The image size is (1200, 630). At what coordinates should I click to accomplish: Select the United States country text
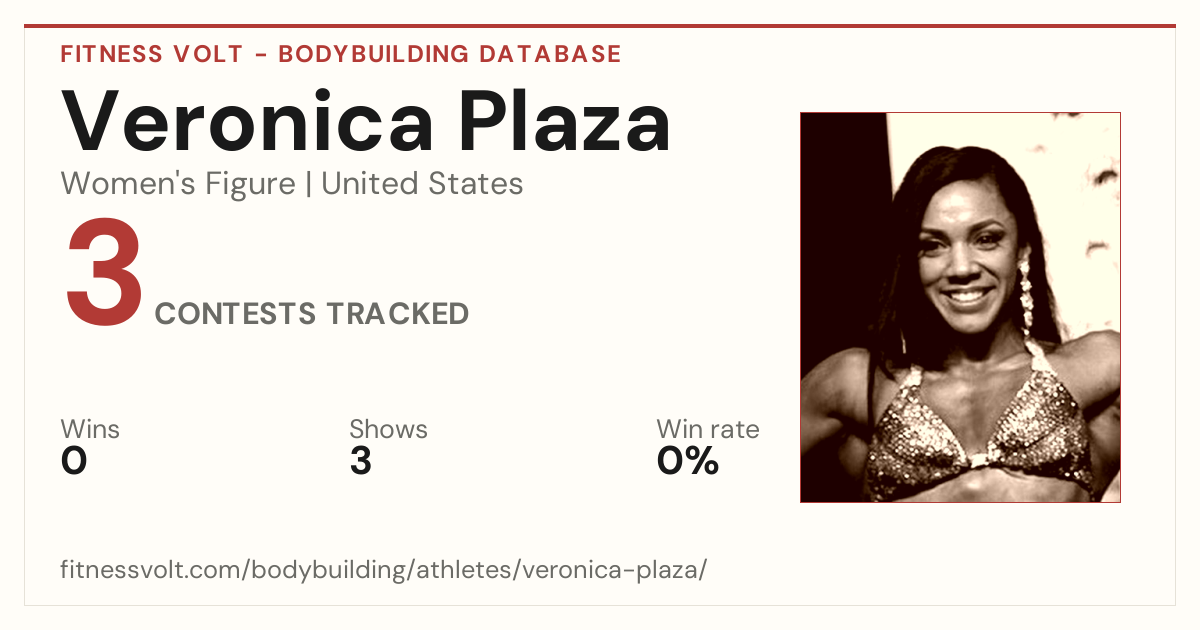tap(422, 184)
